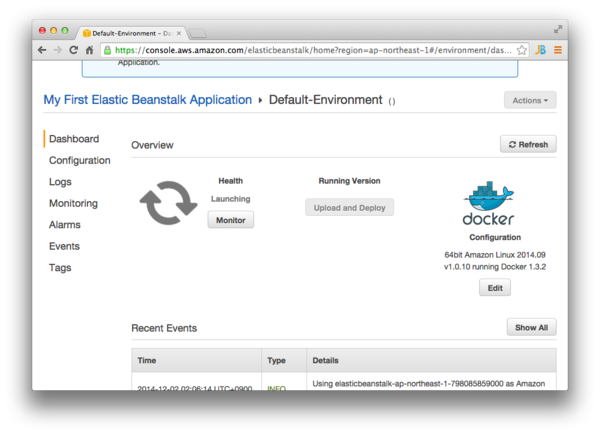Click the Type column header
This screenshot has width=600, height=435.
coord(284,360)
